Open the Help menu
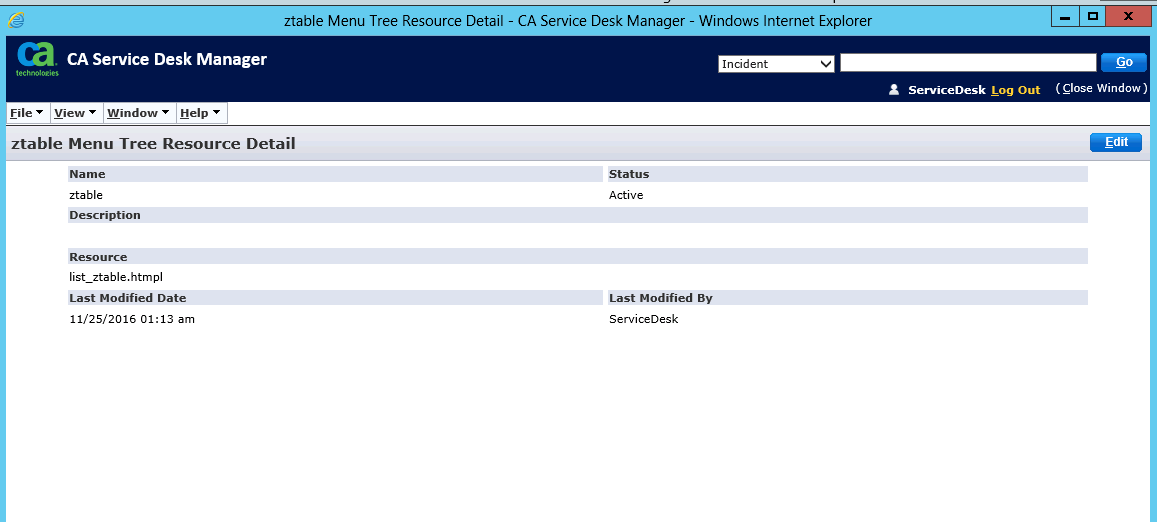 pos(199,113)
